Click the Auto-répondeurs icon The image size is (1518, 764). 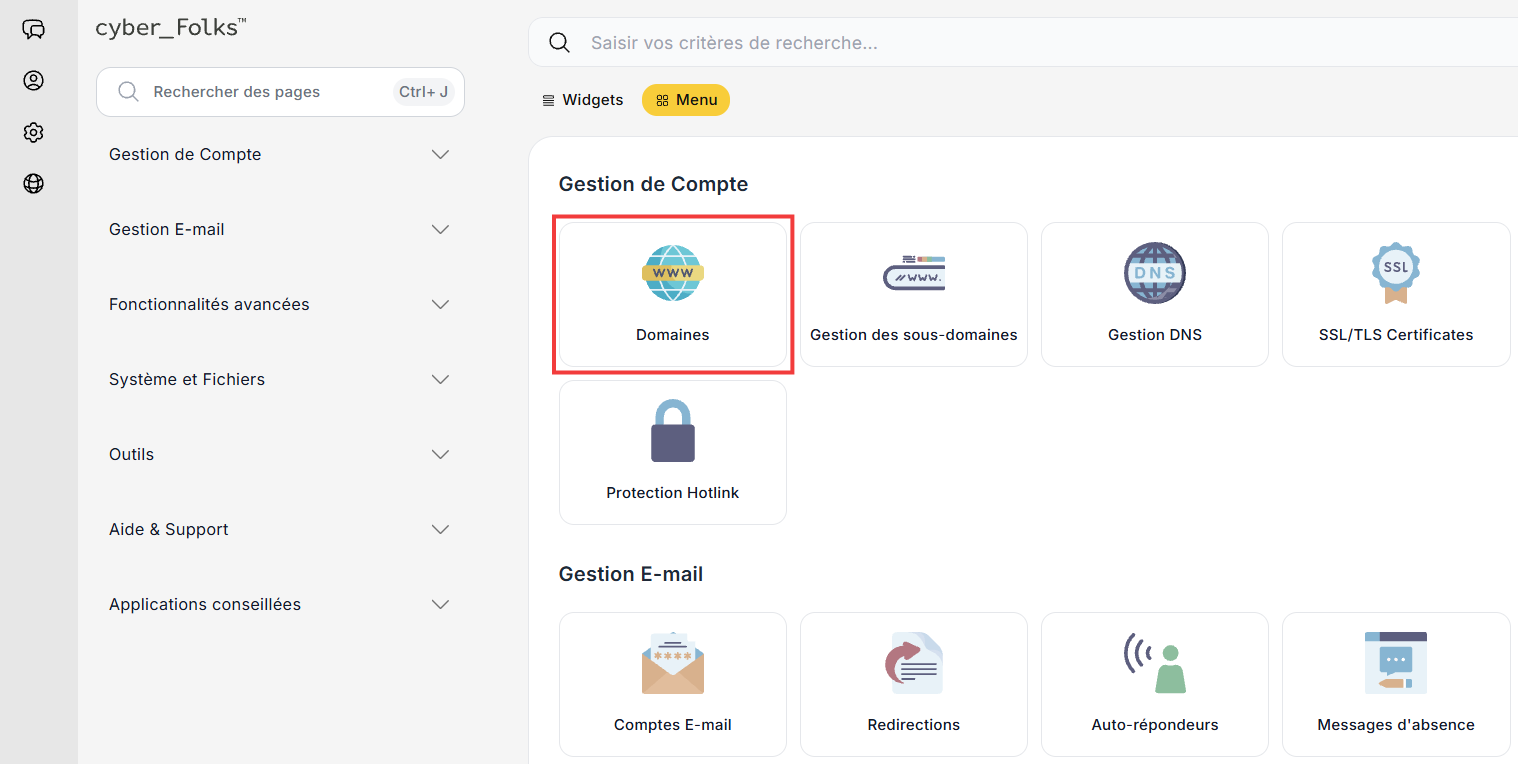(x=1155, y=662)
